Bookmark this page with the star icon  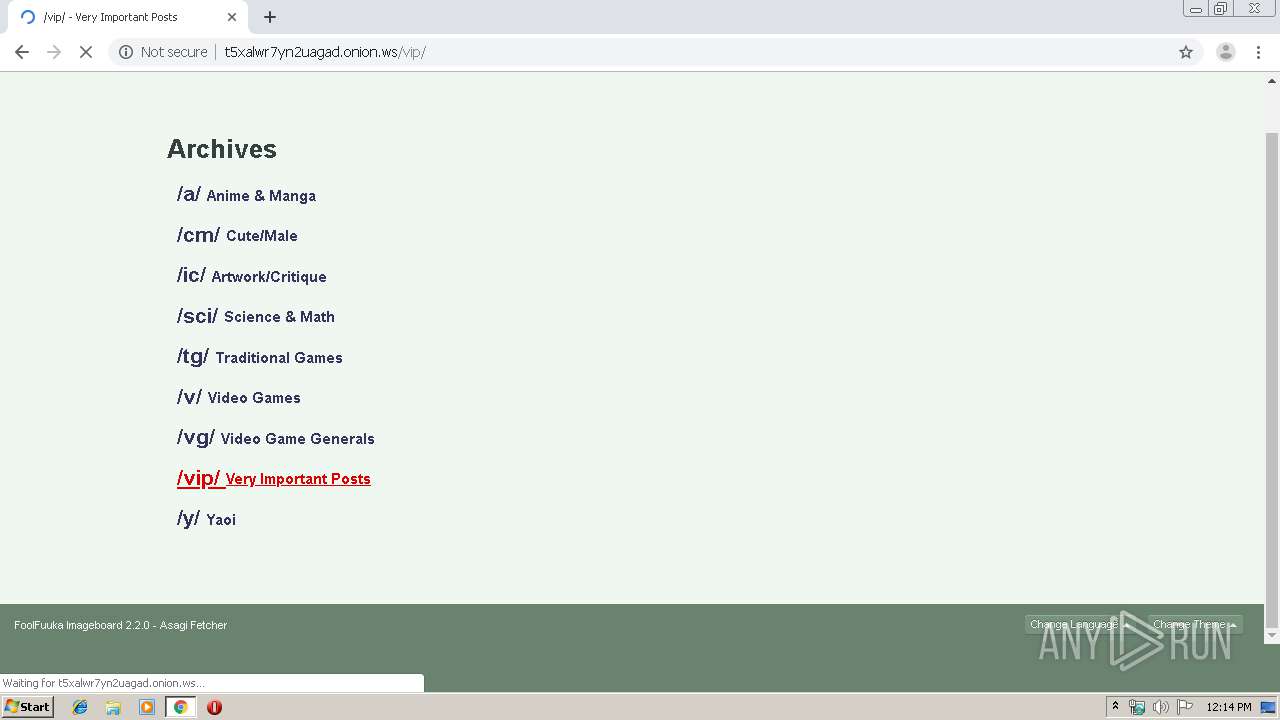1186,52
